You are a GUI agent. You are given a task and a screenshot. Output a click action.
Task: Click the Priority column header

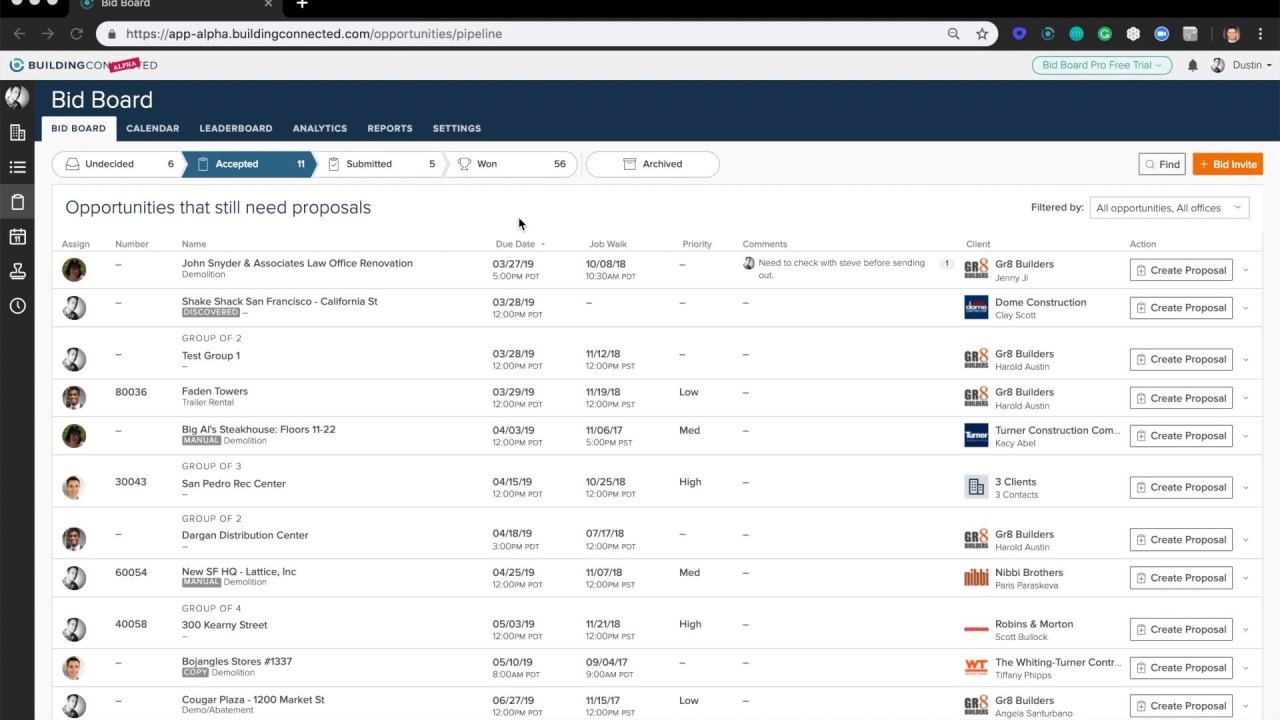point(697,244)
